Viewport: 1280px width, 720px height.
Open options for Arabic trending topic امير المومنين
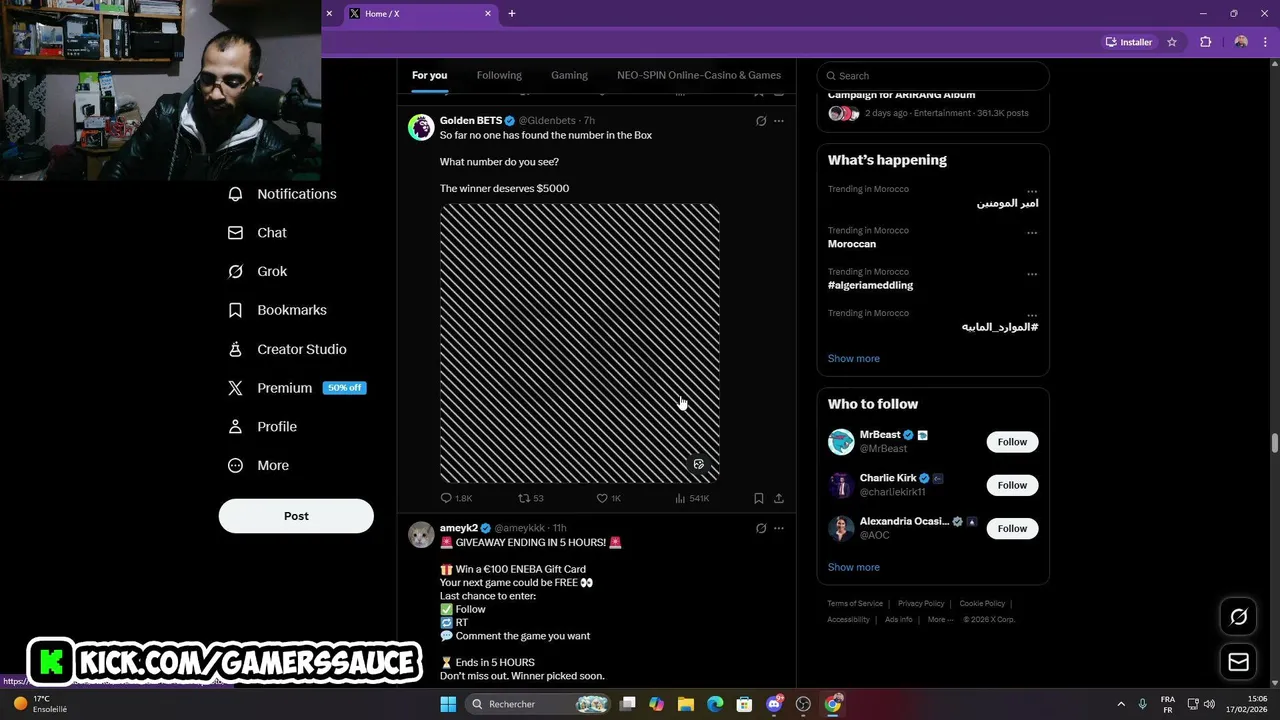1032,190
